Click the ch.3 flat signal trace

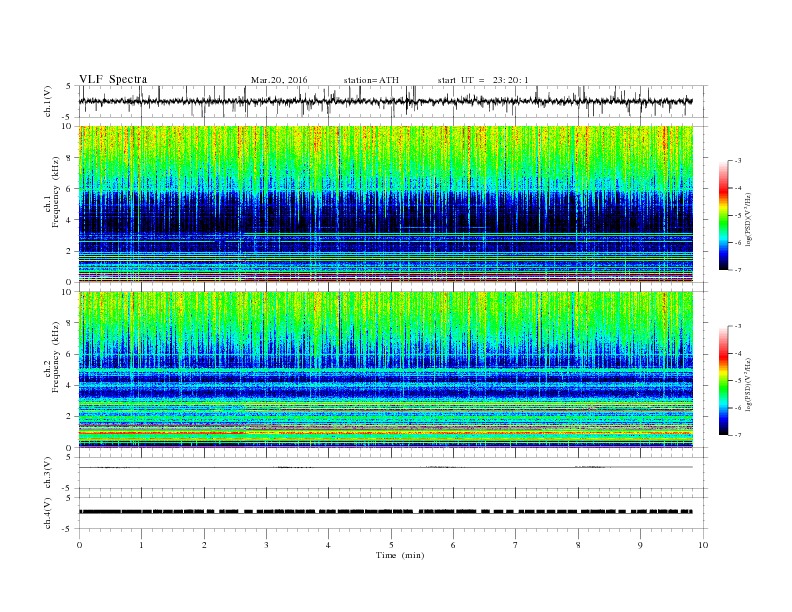pos(386,467)
